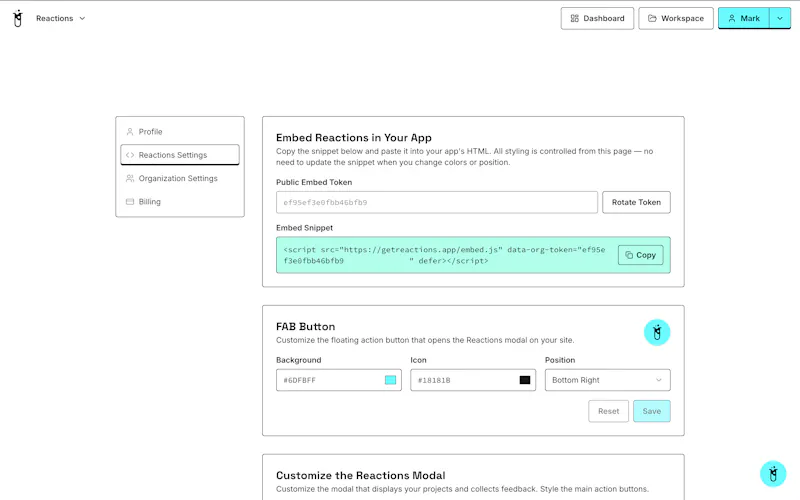The image size is (800, 500).
Task: Select Profile in settings sidebar
Action: click(x=180, y=132)
